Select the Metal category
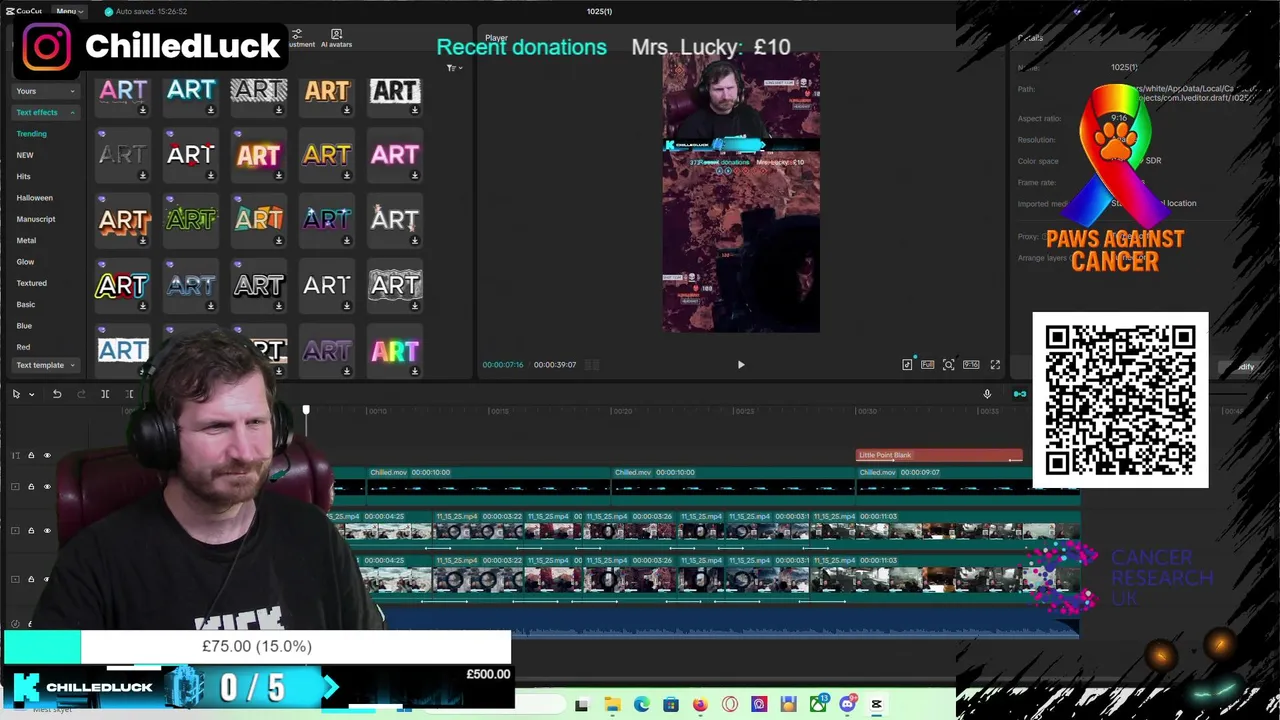The image size is (1280, 720). (x=26, y=240)
